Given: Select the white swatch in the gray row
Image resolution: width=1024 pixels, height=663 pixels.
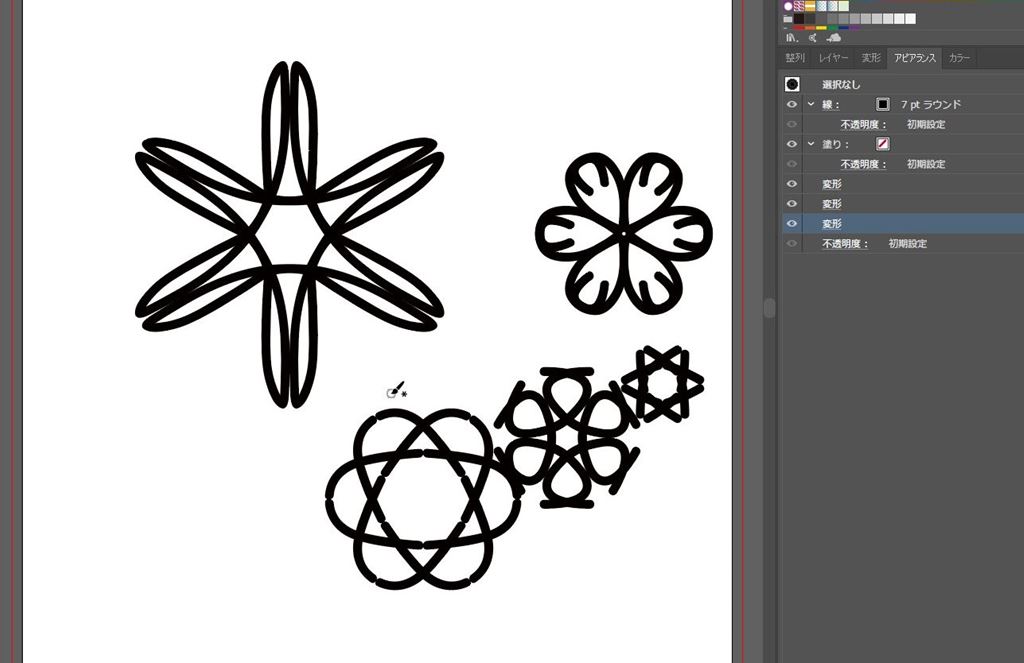Looking at the screenshot, I should pos(910,18).
